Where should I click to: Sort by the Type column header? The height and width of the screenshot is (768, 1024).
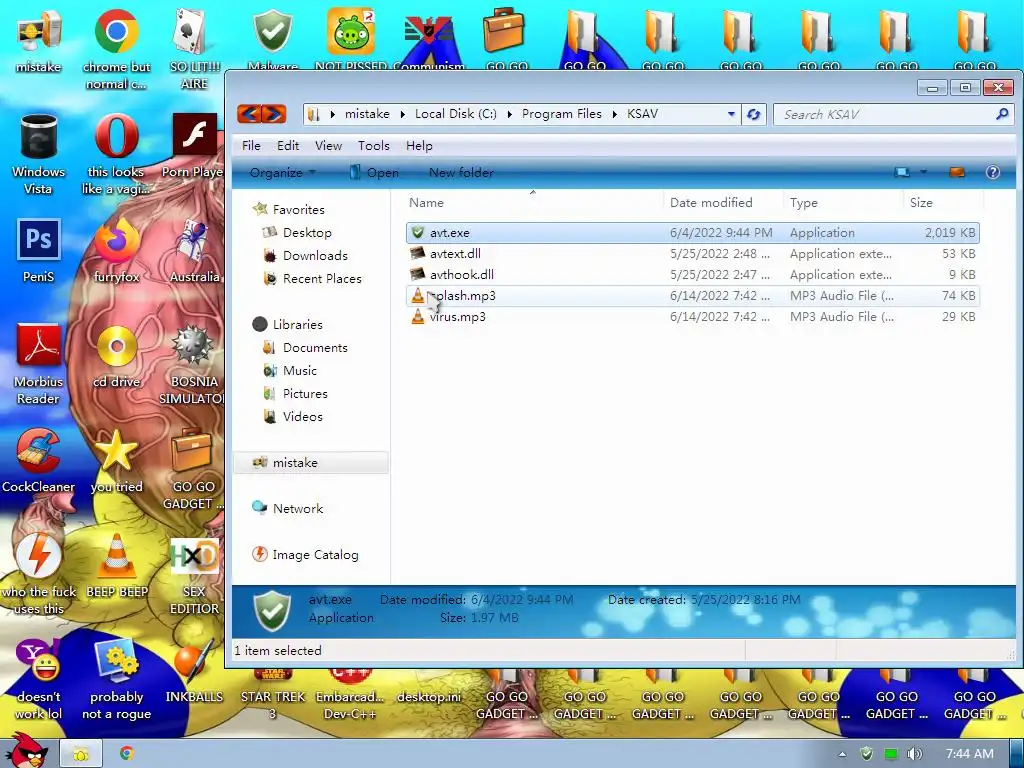coord(843,202)
